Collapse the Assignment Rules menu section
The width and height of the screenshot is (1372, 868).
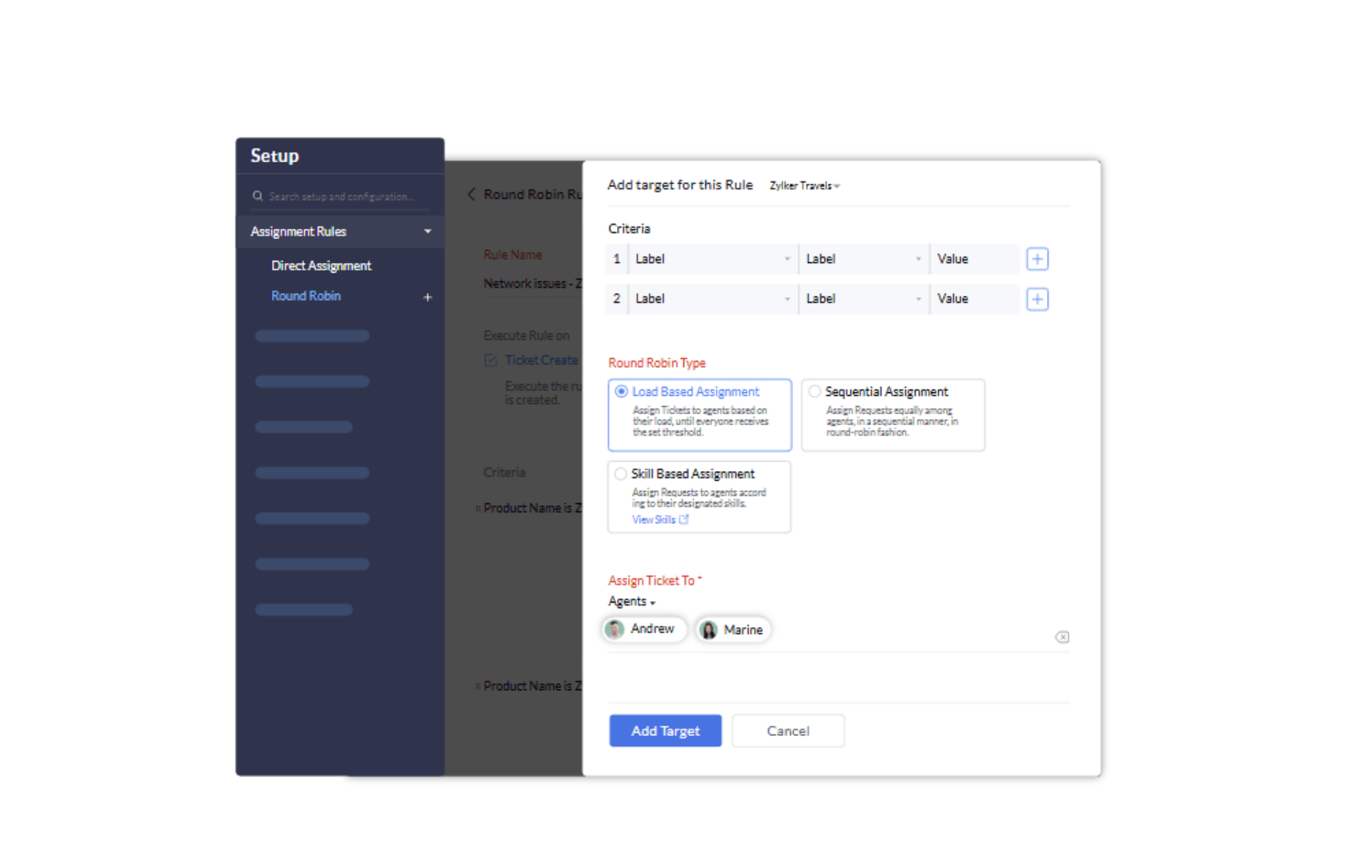(x=427, y=231)
